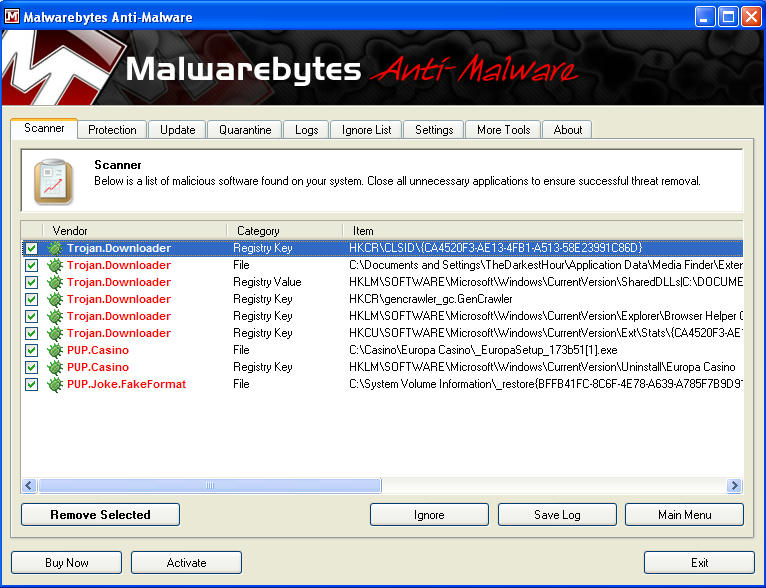Sort by the Item column header
The image size is (766, 588).
point(543,231)
